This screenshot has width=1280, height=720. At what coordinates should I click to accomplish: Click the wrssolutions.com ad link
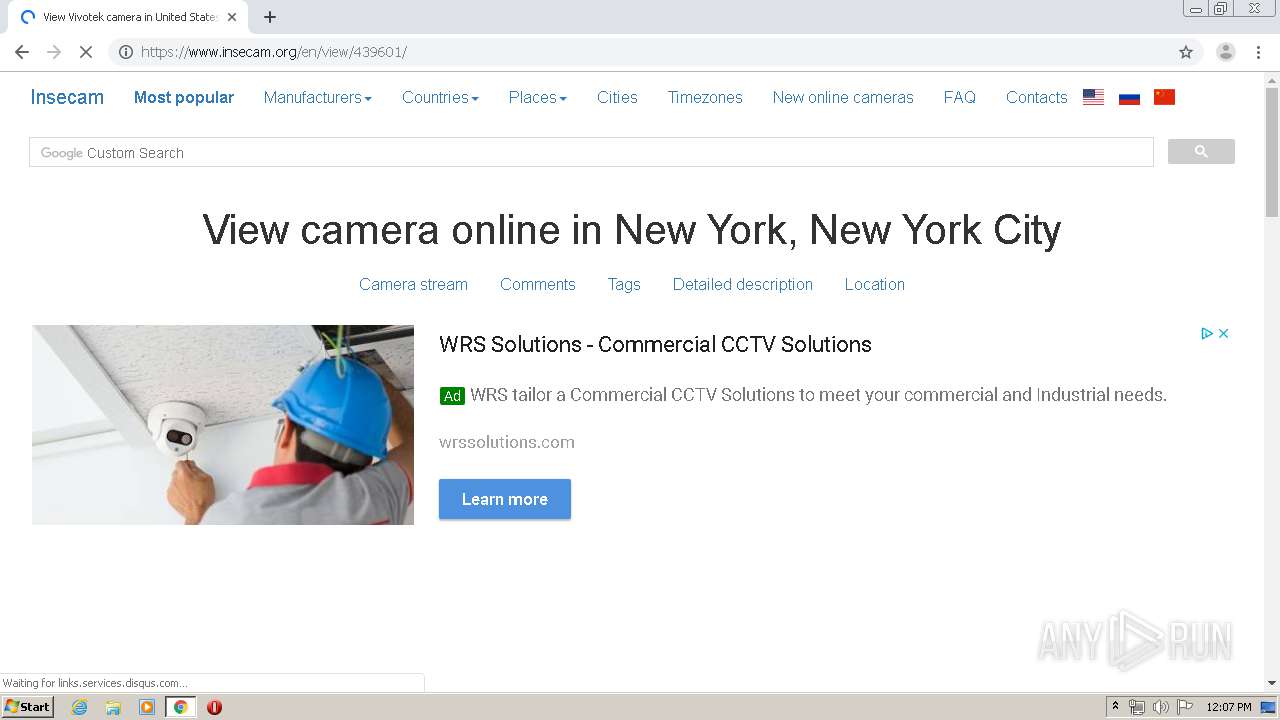point(507,442)
